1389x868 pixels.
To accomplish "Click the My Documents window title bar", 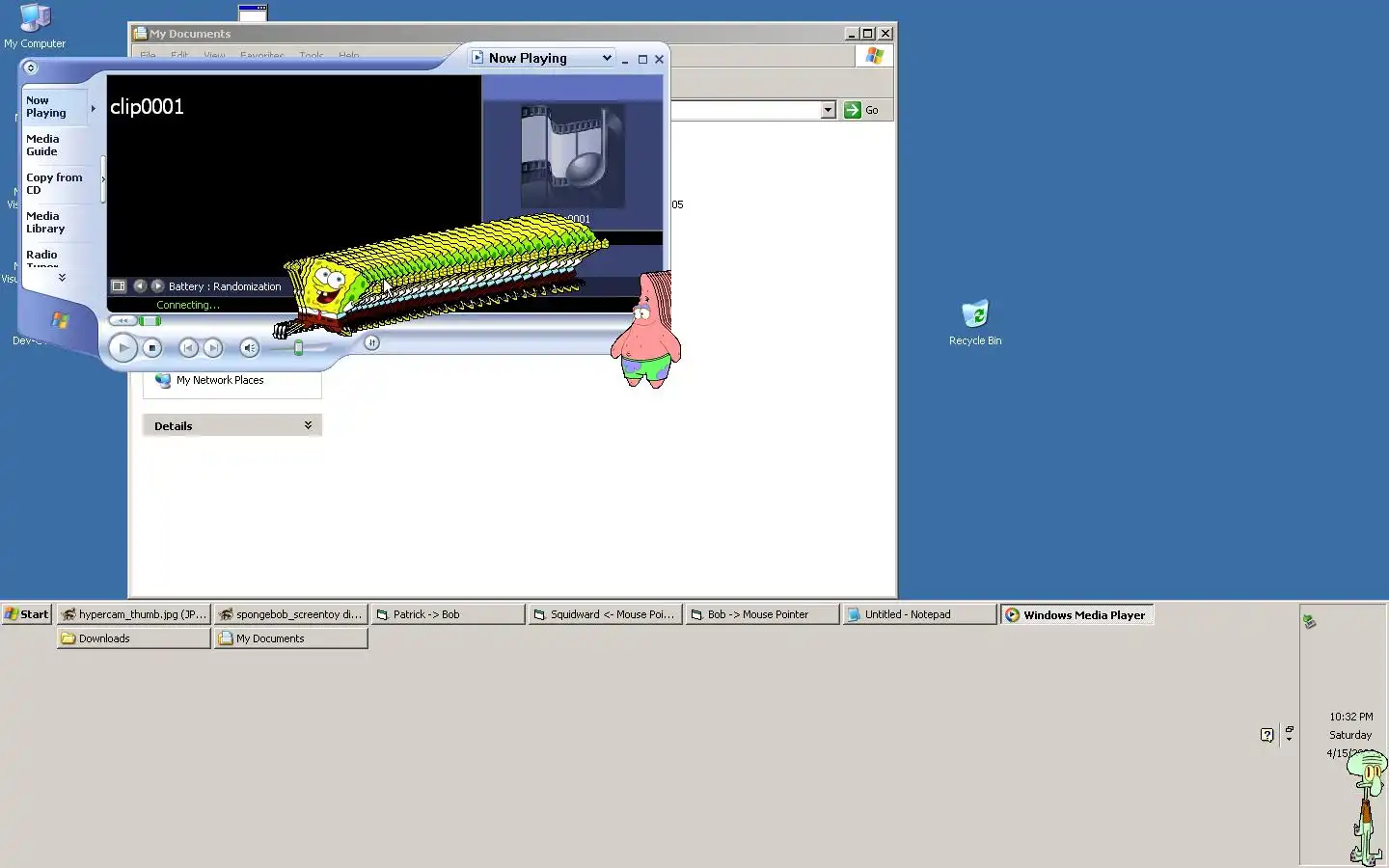I will (512, 33).
